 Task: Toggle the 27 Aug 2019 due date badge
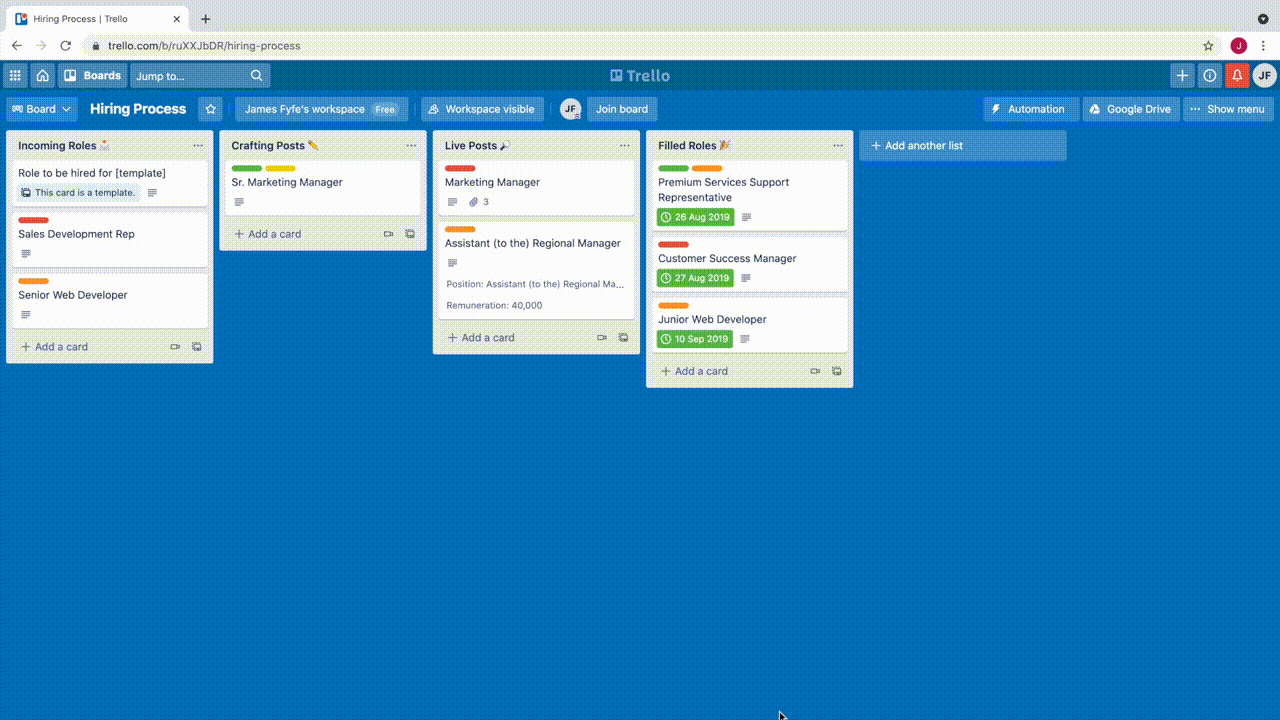click(695, 278)
